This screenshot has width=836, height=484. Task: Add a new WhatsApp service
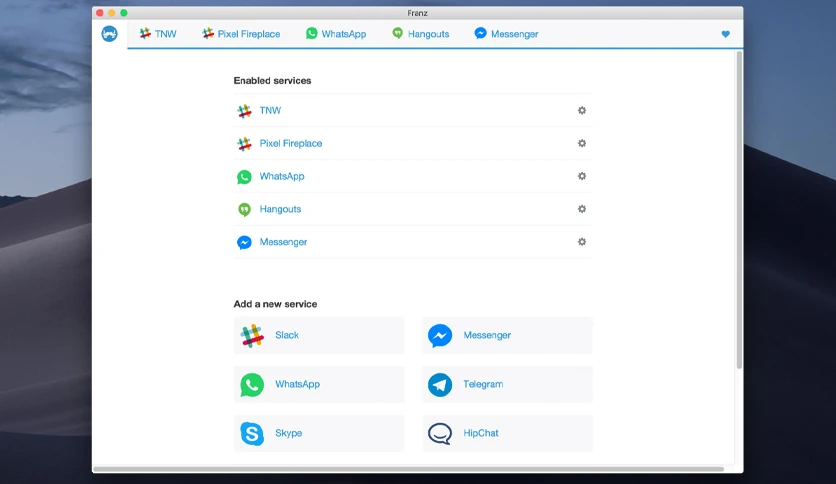(319, 384)
